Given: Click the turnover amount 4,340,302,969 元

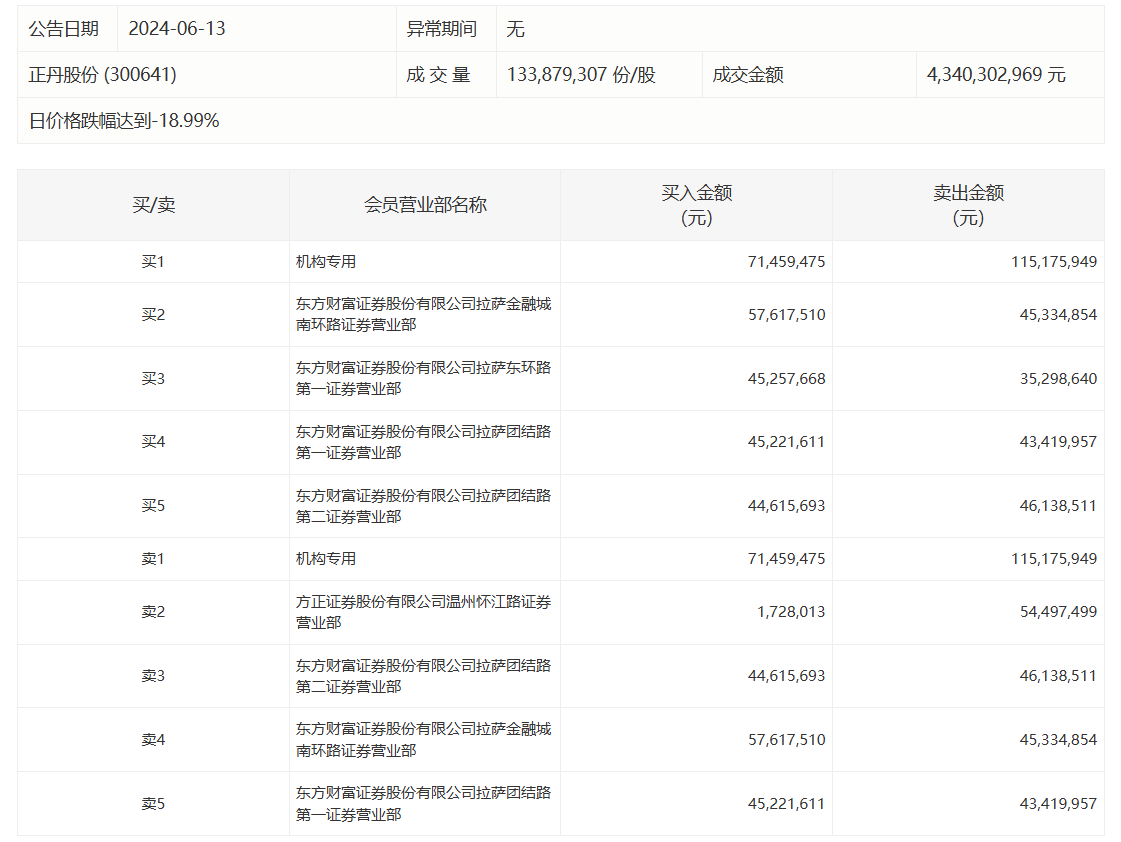Looking at the screenshot, I should (996, 75).
